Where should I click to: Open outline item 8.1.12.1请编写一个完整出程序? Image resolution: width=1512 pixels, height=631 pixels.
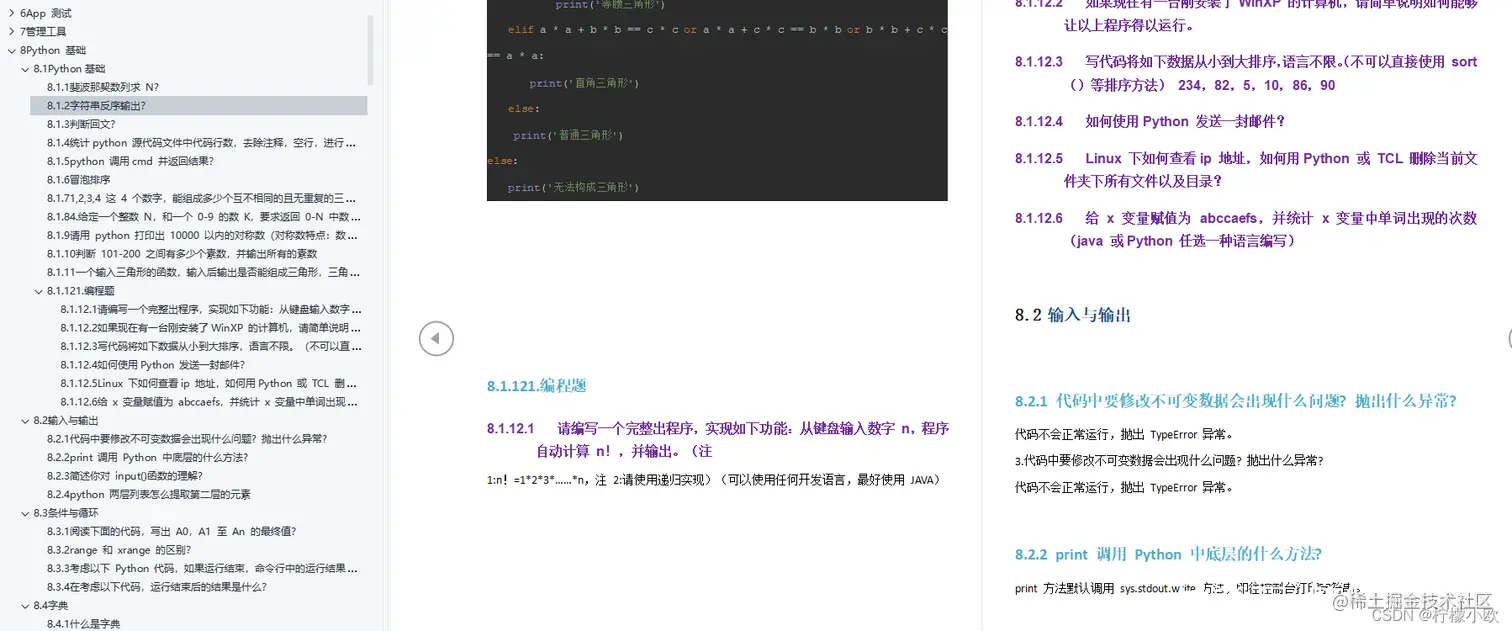pos(211,310)
